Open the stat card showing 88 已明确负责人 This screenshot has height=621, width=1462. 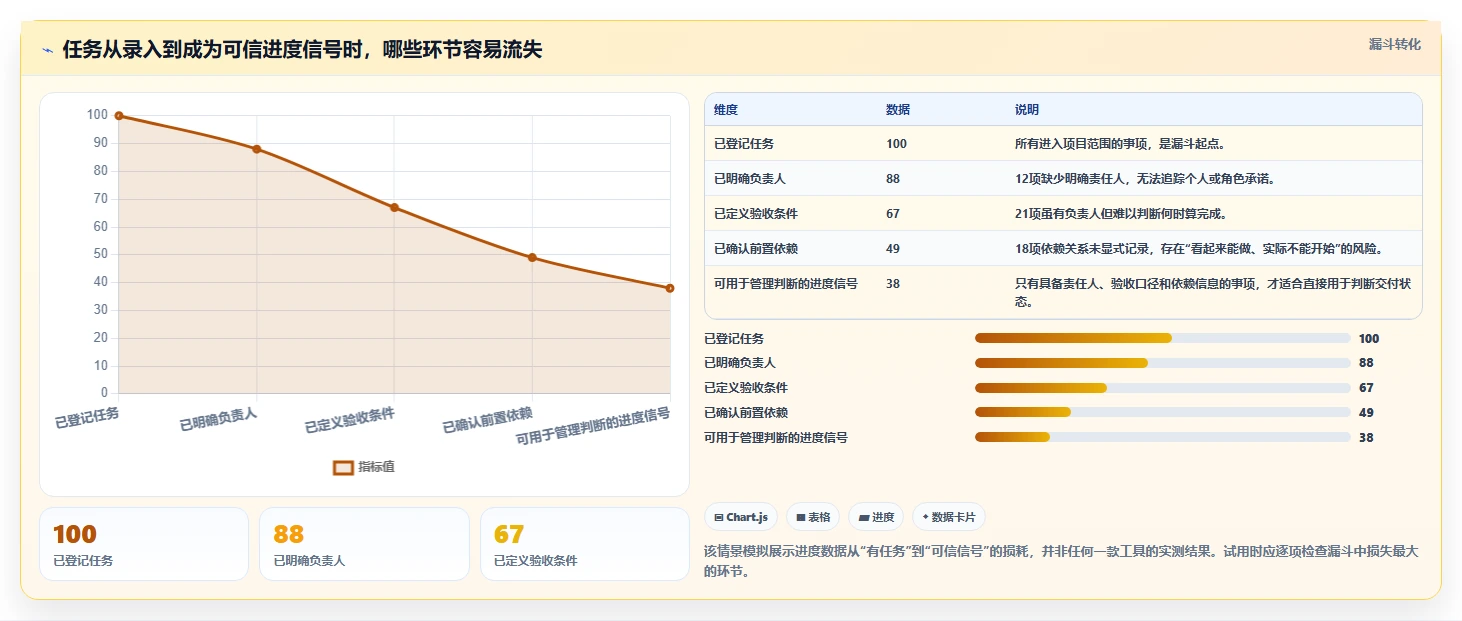(364, 544)
